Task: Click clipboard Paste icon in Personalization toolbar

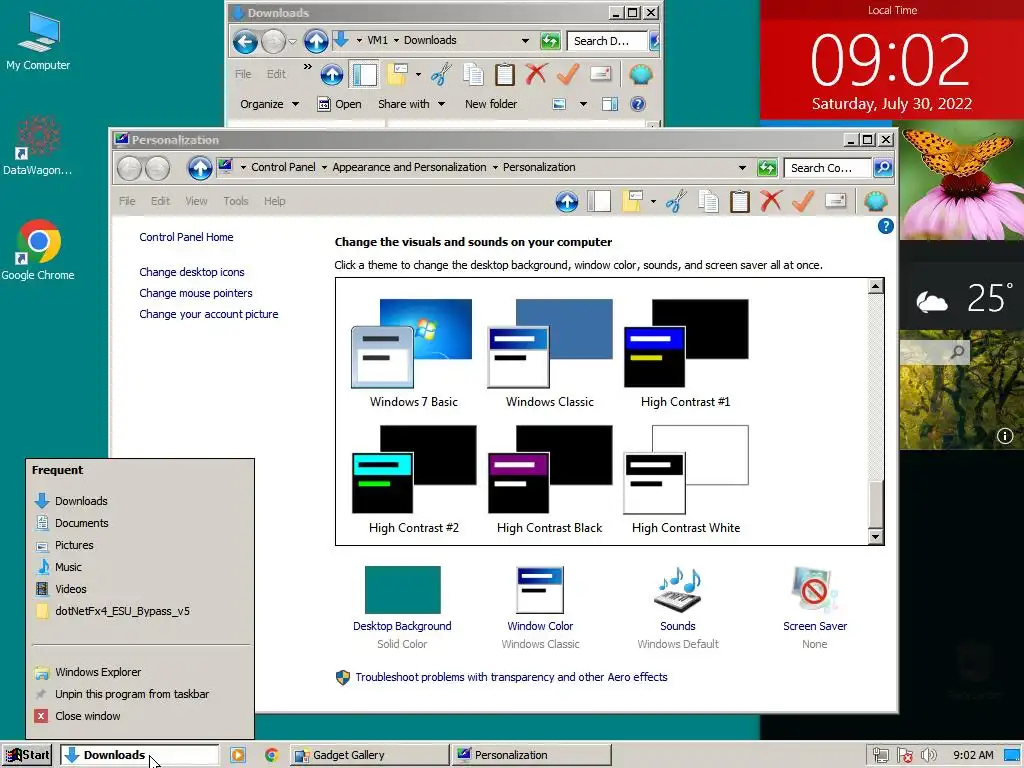Action: pos(739,201)
